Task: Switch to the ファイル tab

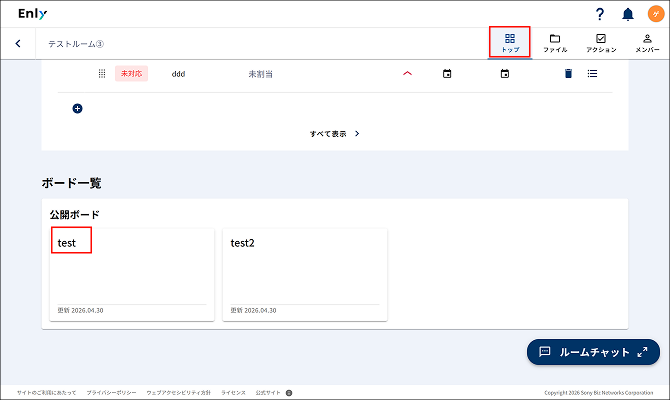Action: point(555,43)
